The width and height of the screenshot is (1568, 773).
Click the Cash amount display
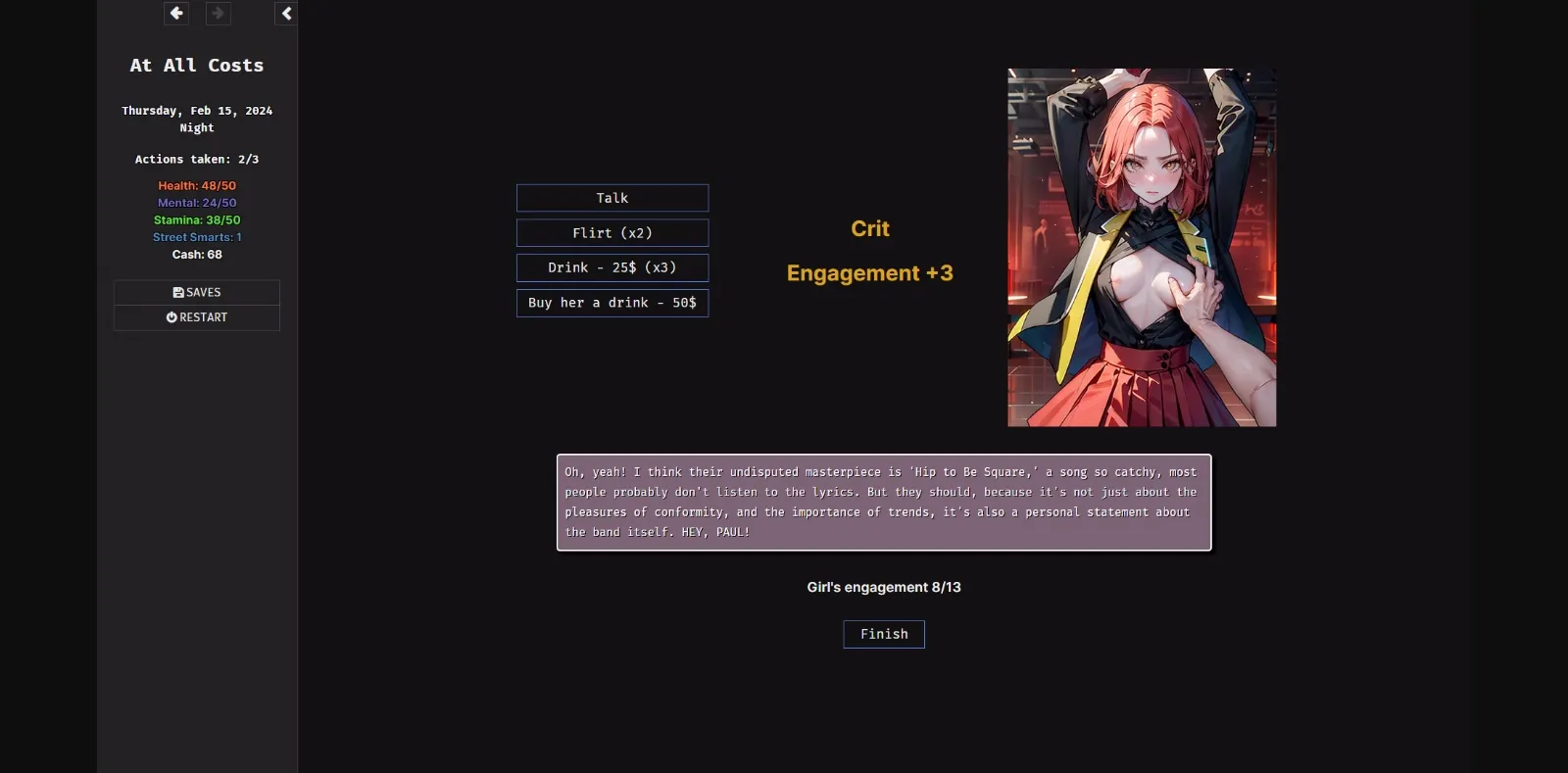point(197,255)
